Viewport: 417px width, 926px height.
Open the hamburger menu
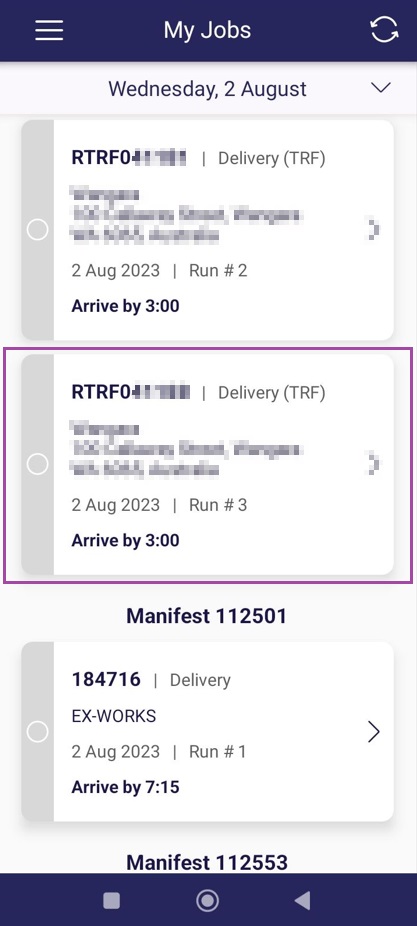(x=49, y=30)
